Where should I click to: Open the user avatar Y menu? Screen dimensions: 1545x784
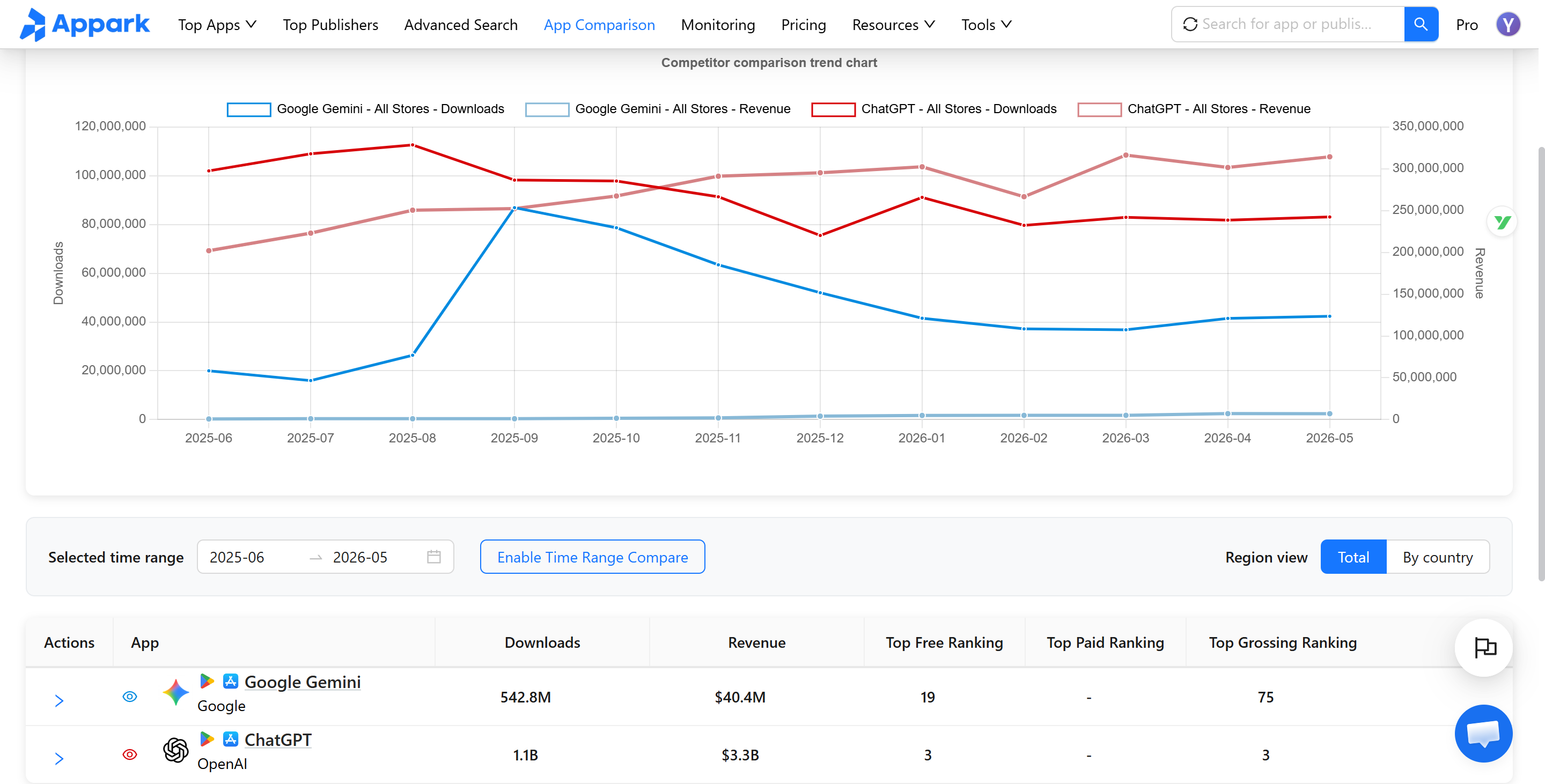[1508, 25]
